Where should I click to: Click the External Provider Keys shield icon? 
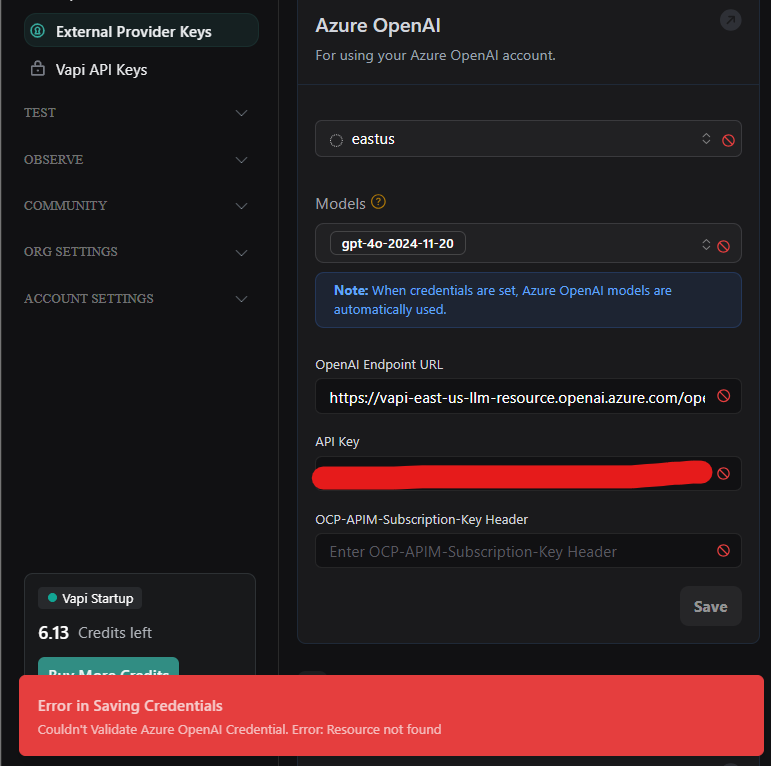37,31
